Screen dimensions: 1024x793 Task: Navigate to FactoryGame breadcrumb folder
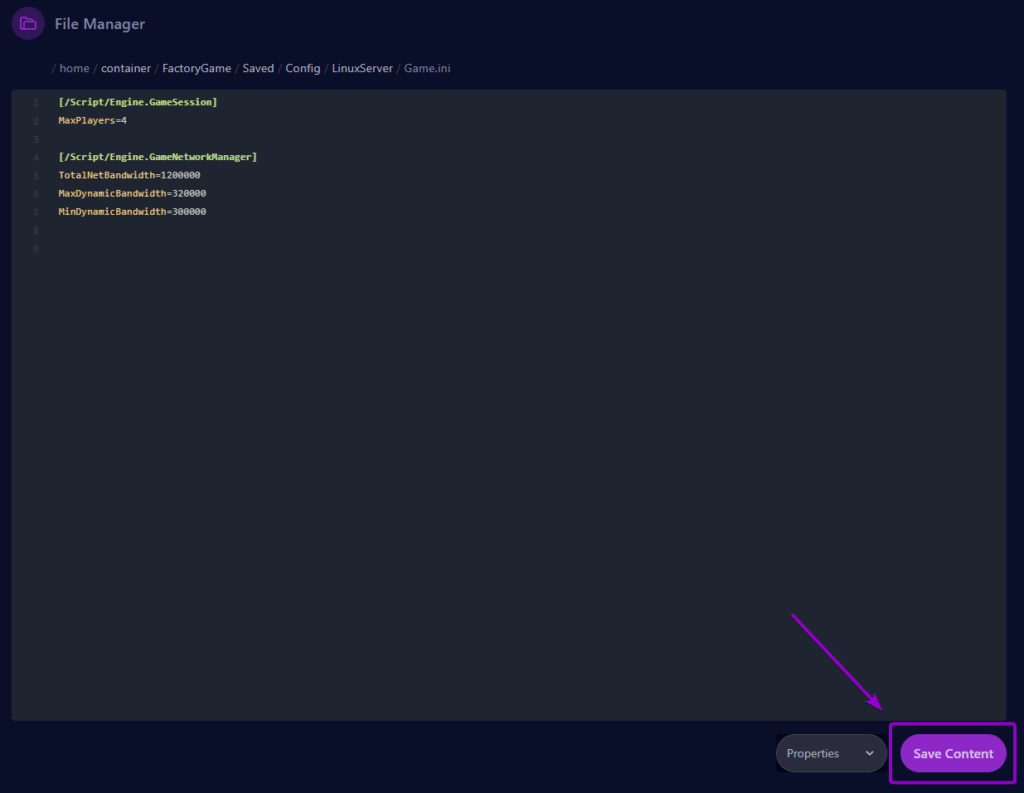point(197,68)
